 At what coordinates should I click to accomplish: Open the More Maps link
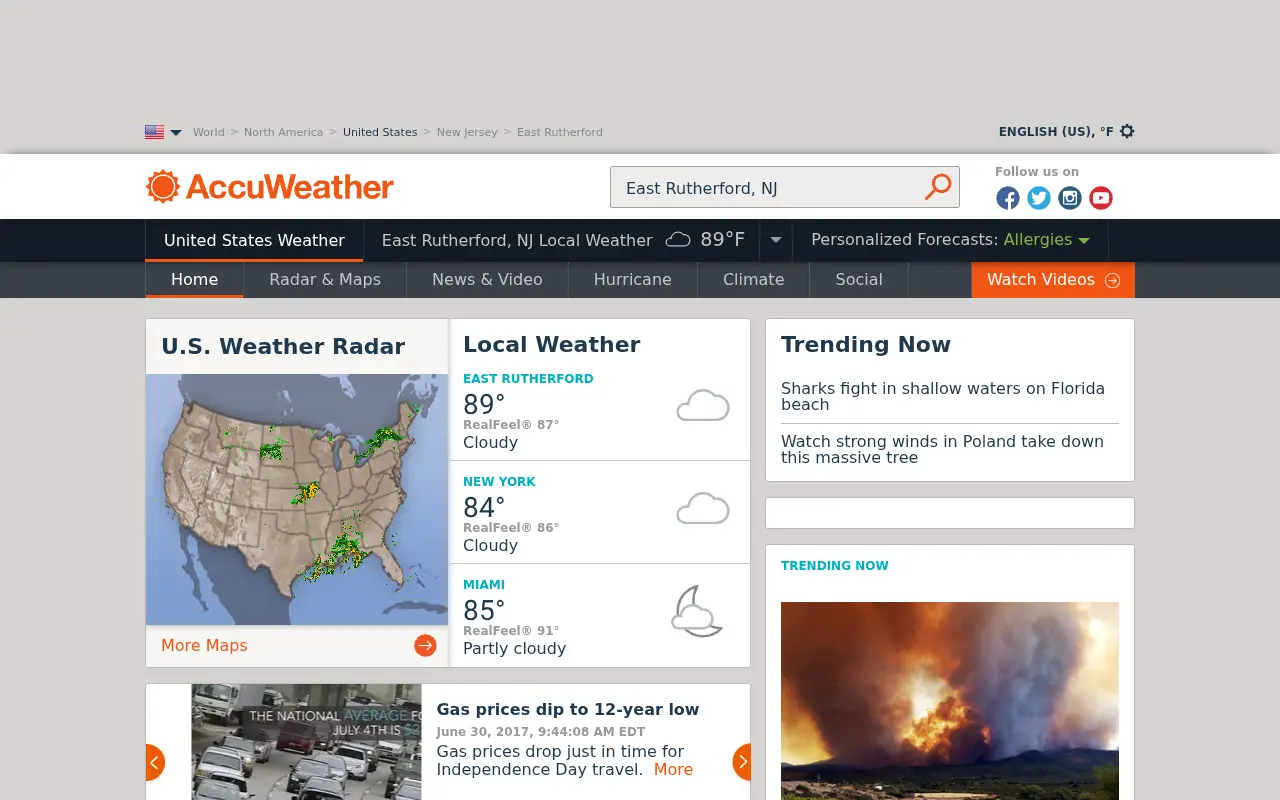(204, 645)
